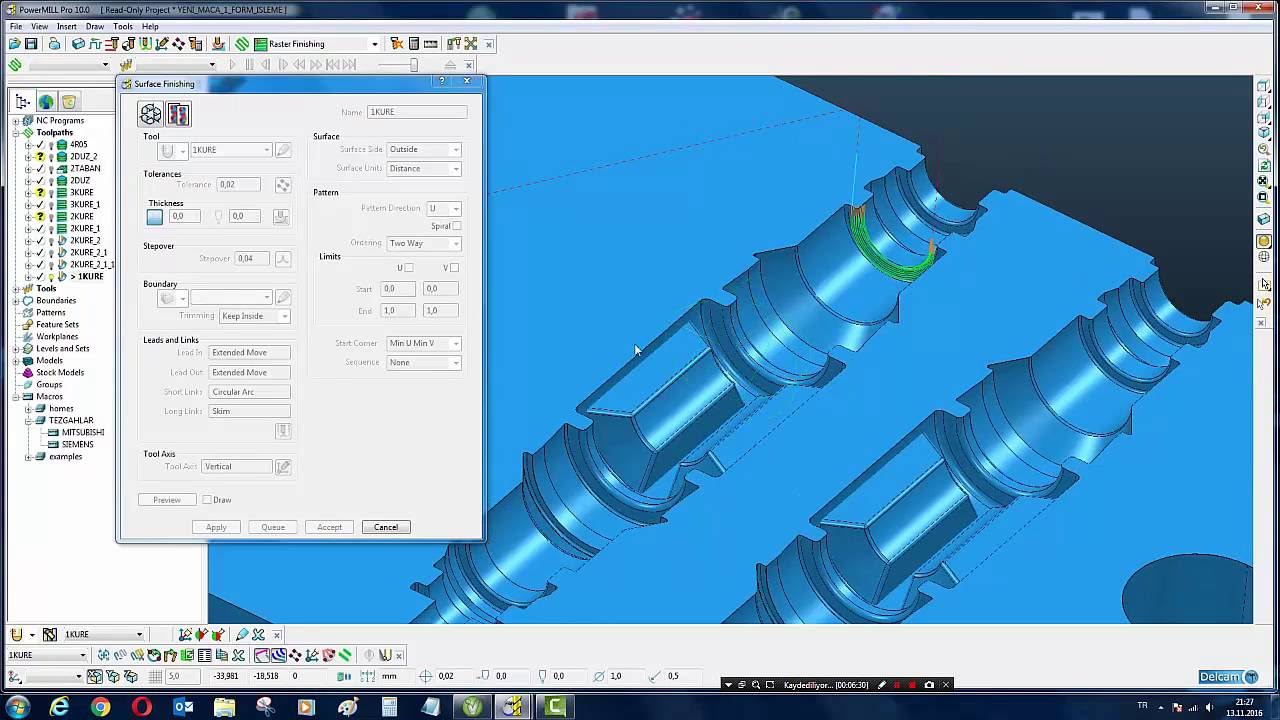The height and width of the screenshot is (720, 1280).
Task: Select the MITSUBISHI macro item
Action: point(83,433)
